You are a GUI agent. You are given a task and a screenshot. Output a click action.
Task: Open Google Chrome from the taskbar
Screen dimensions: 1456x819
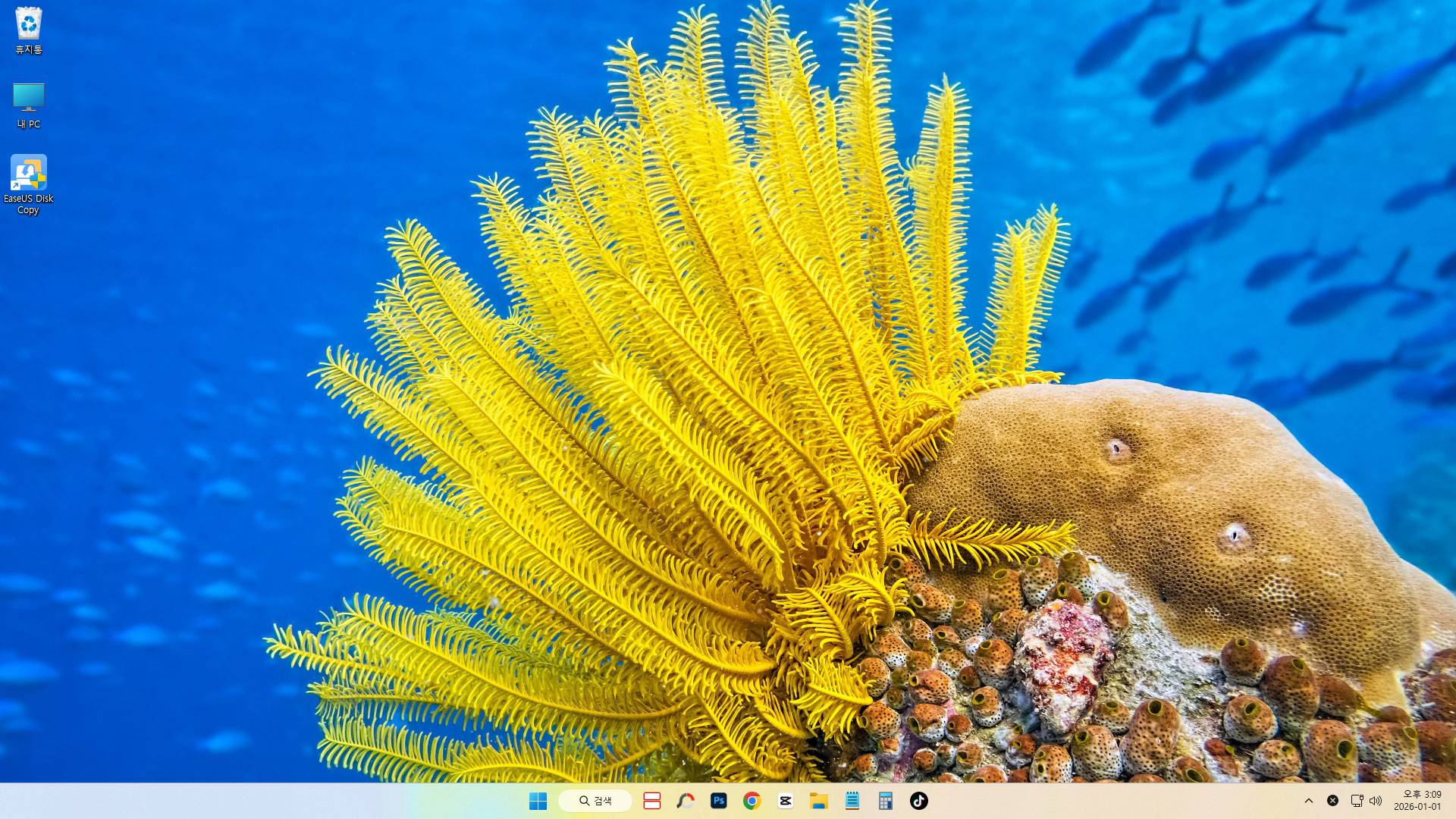click(x=752, y=801)
